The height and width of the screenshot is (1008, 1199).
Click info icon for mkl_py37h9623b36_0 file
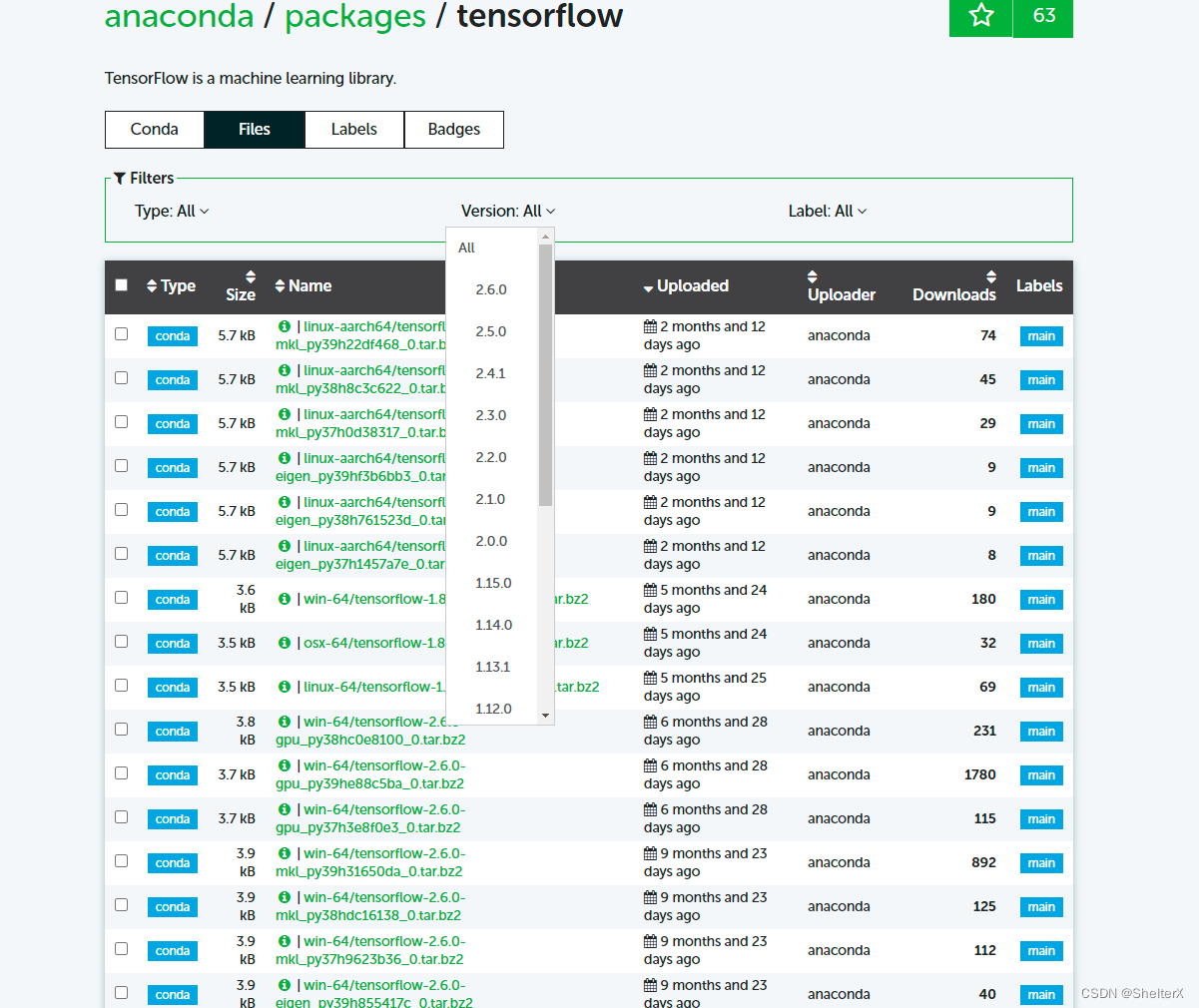(x=285, y=941)
